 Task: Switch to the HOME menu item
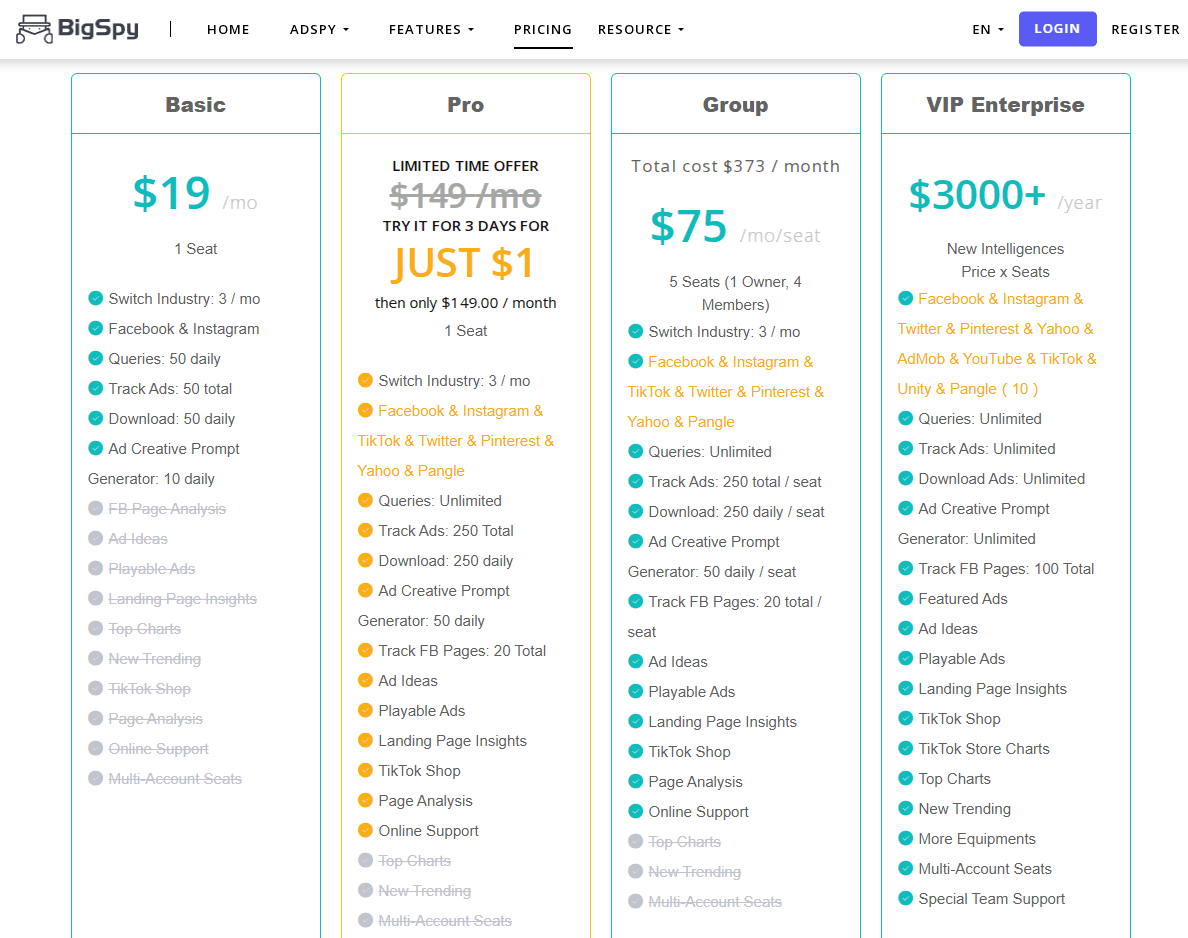pyautogui.click(x=228, y=29)
